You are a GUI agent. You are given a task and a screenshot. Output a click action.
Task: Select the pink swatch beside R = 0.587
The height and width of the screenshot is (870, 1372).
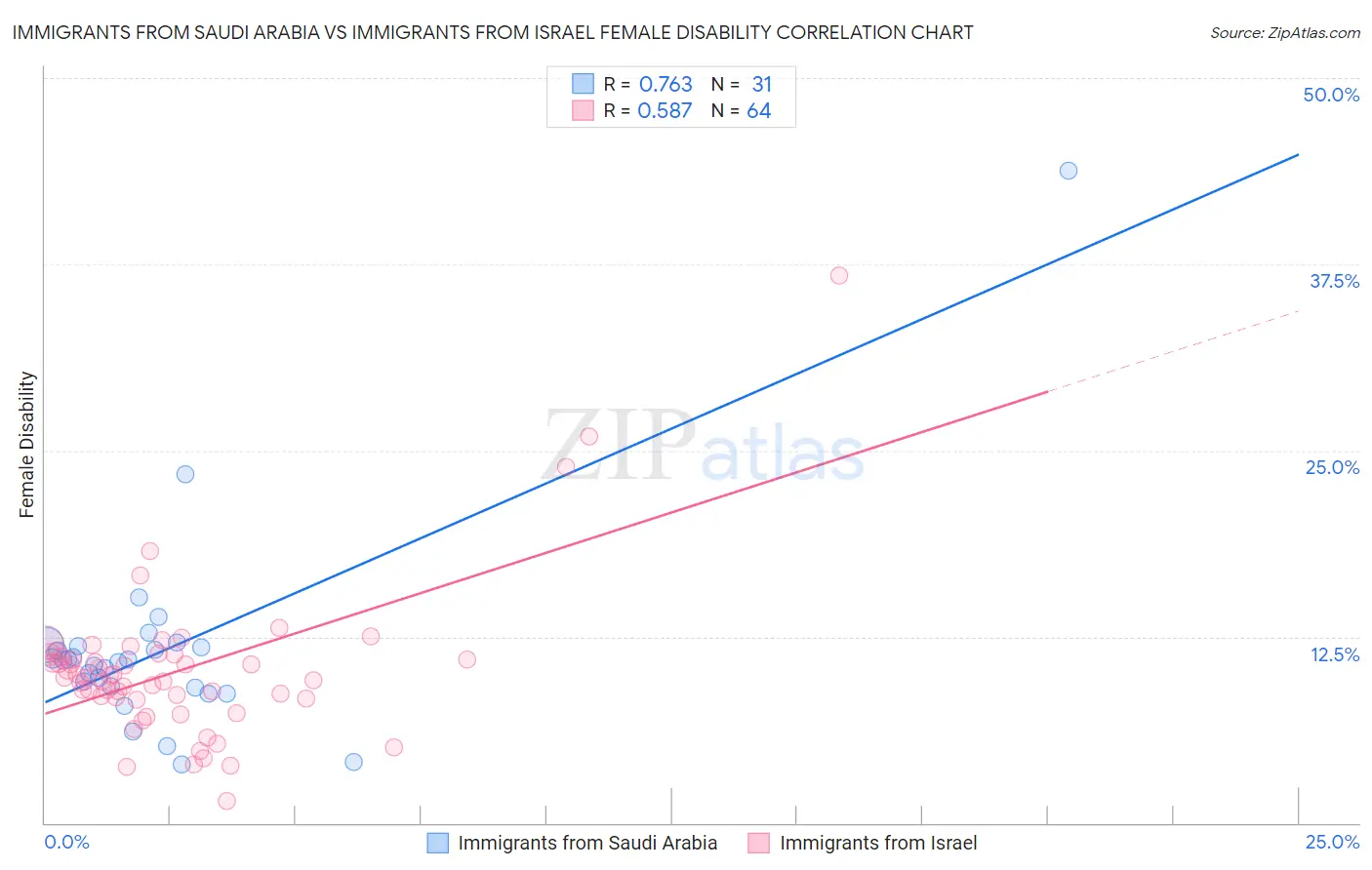click(x=583, y=110)
